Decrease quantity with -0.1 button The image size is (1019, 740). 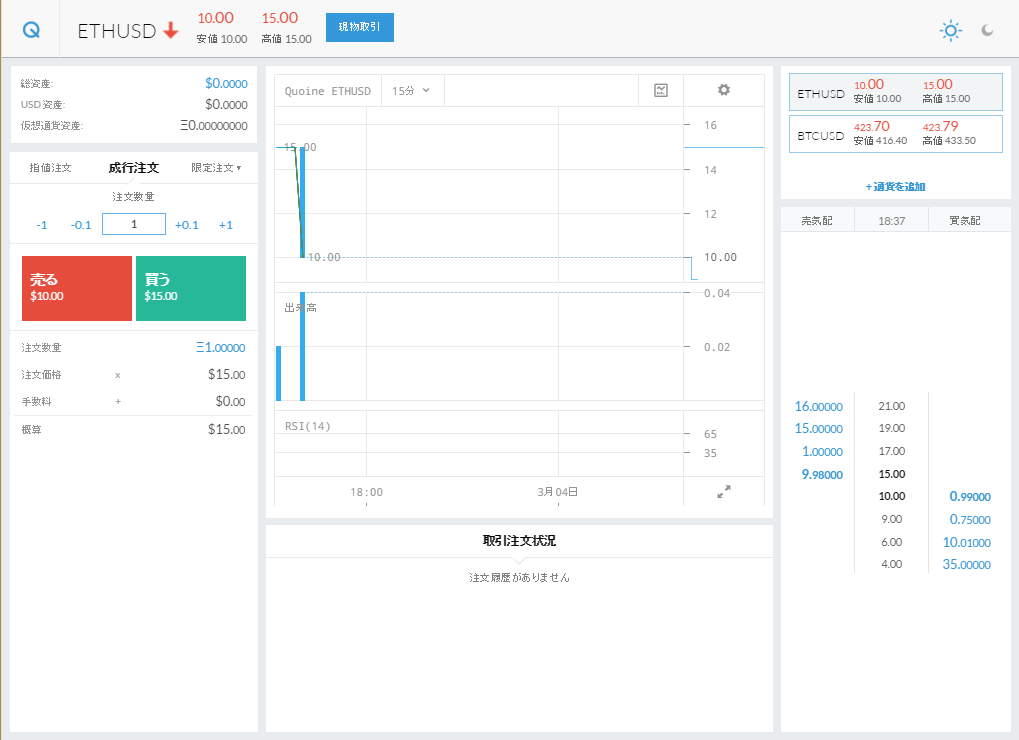point(81,225)
